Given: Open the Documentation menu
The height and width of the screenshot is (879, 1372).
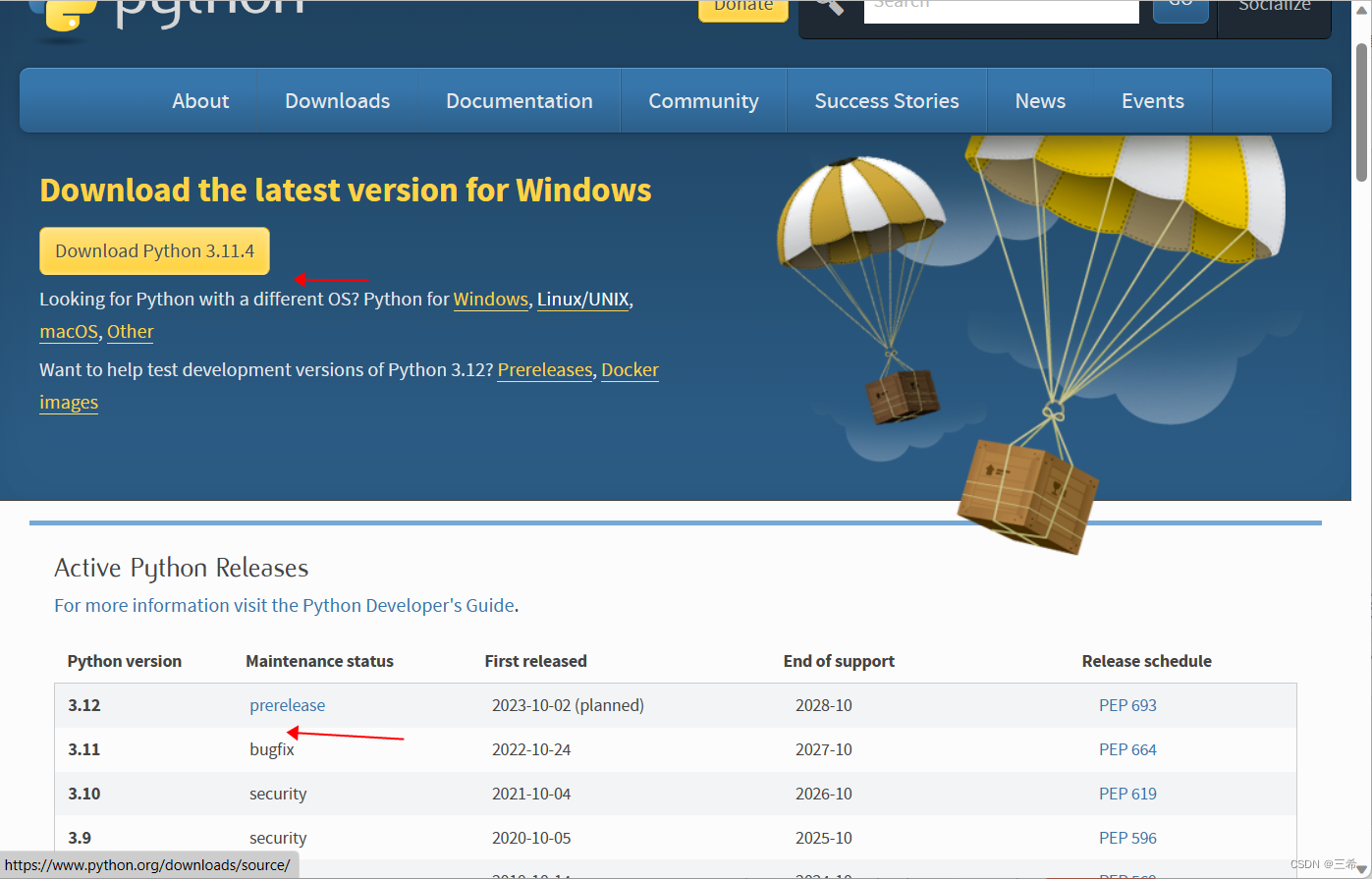Looking at the screenshot, I should tap(520, 100).
